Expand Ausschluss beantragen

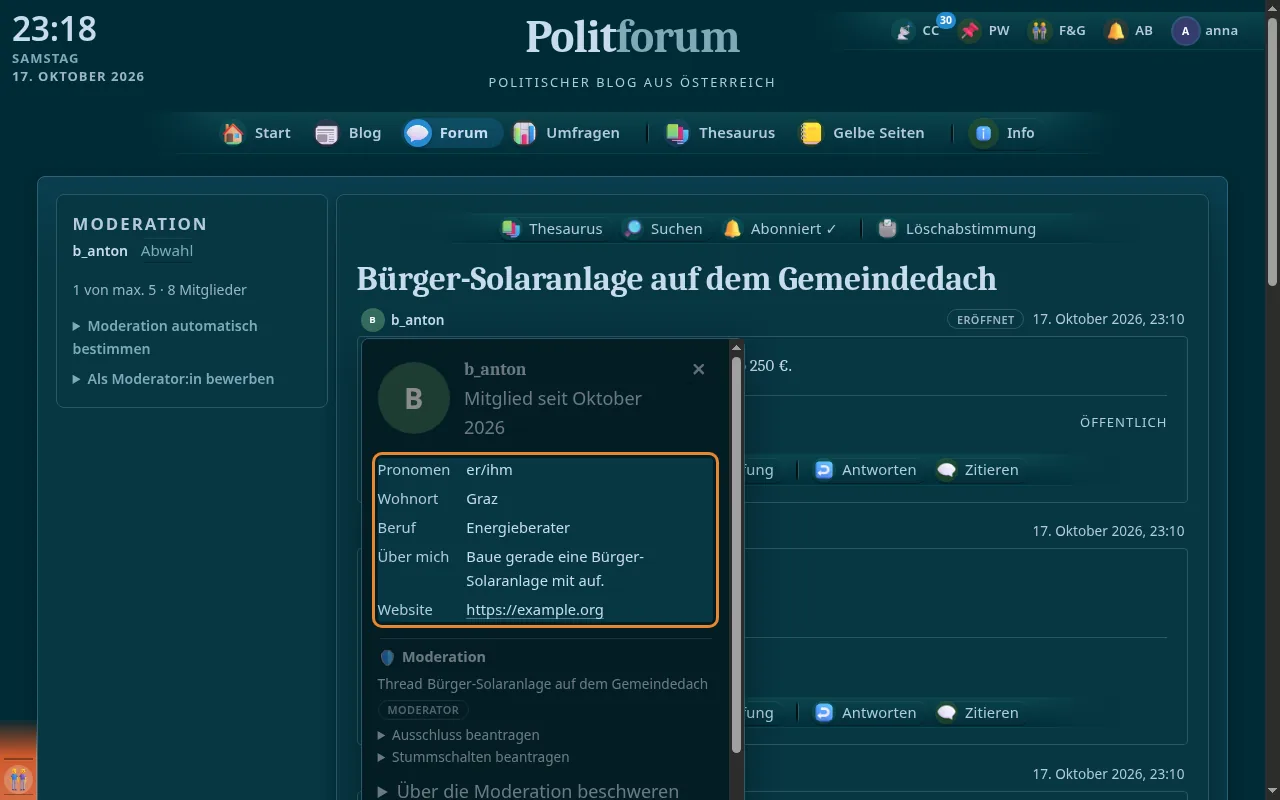coord(459,734)
